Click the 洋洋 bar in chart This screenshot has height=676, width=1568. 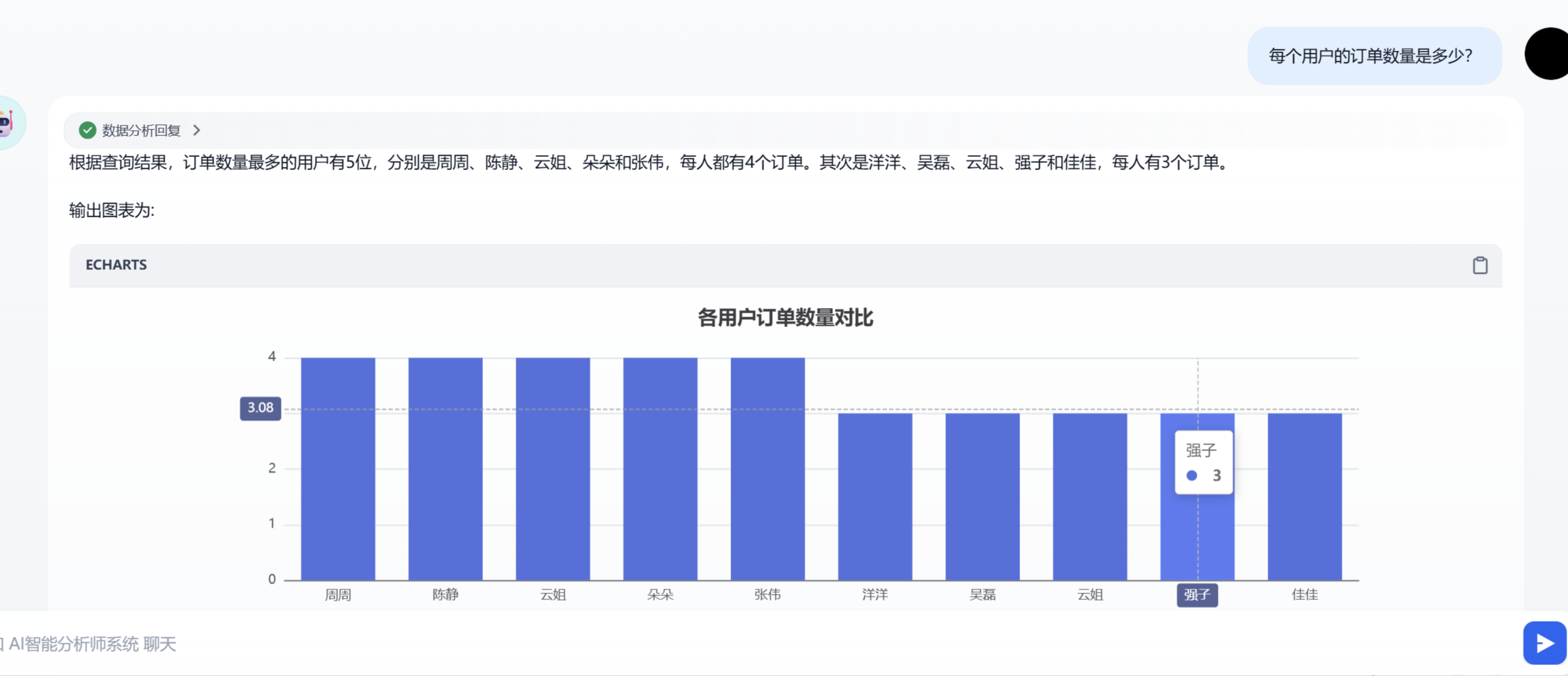(876, 496)
